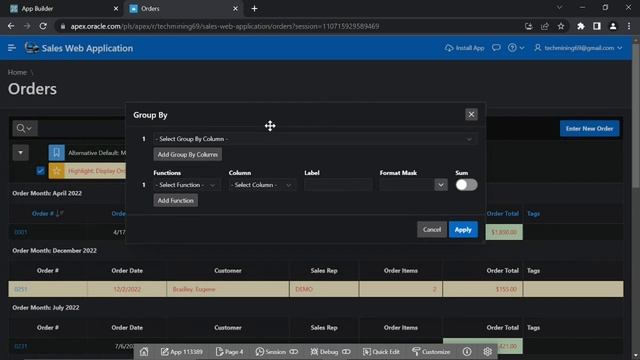The height and width of the screenshot is (360, 640).
Task: Open the developer toolbar settings gear
Action: pyautogui.click(x=487, y=351)
